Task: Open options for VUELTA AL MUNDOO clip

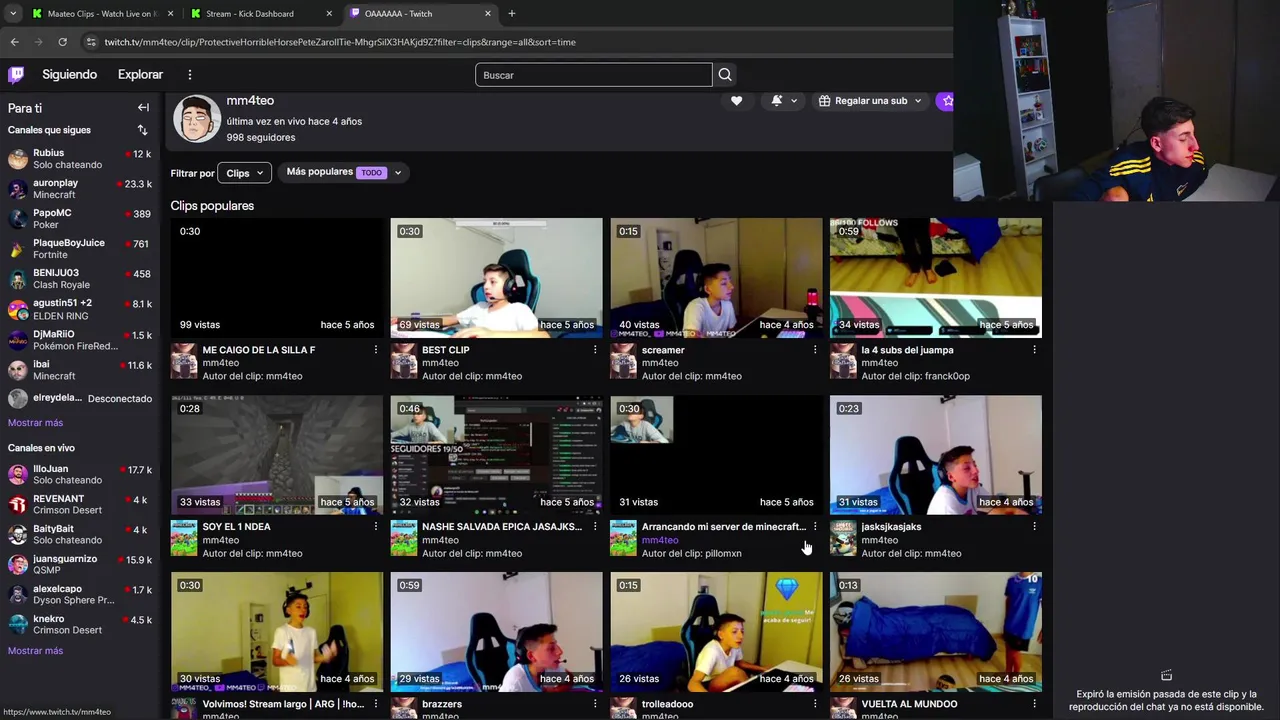Action: tap(1035, 704)
